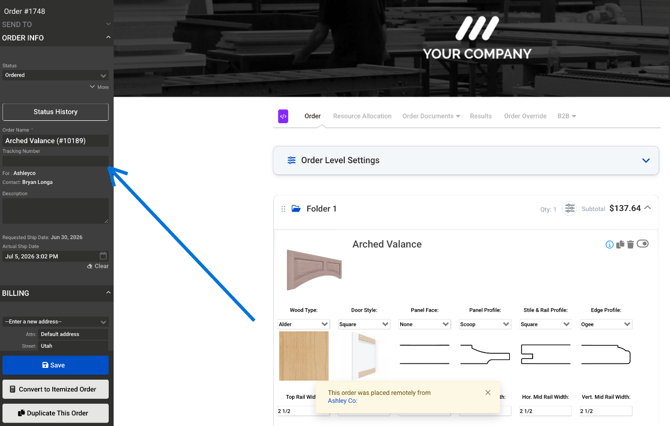Open the Order Documents menu
The width and height of the screenshot is (670, 426).
click(431, 116)
